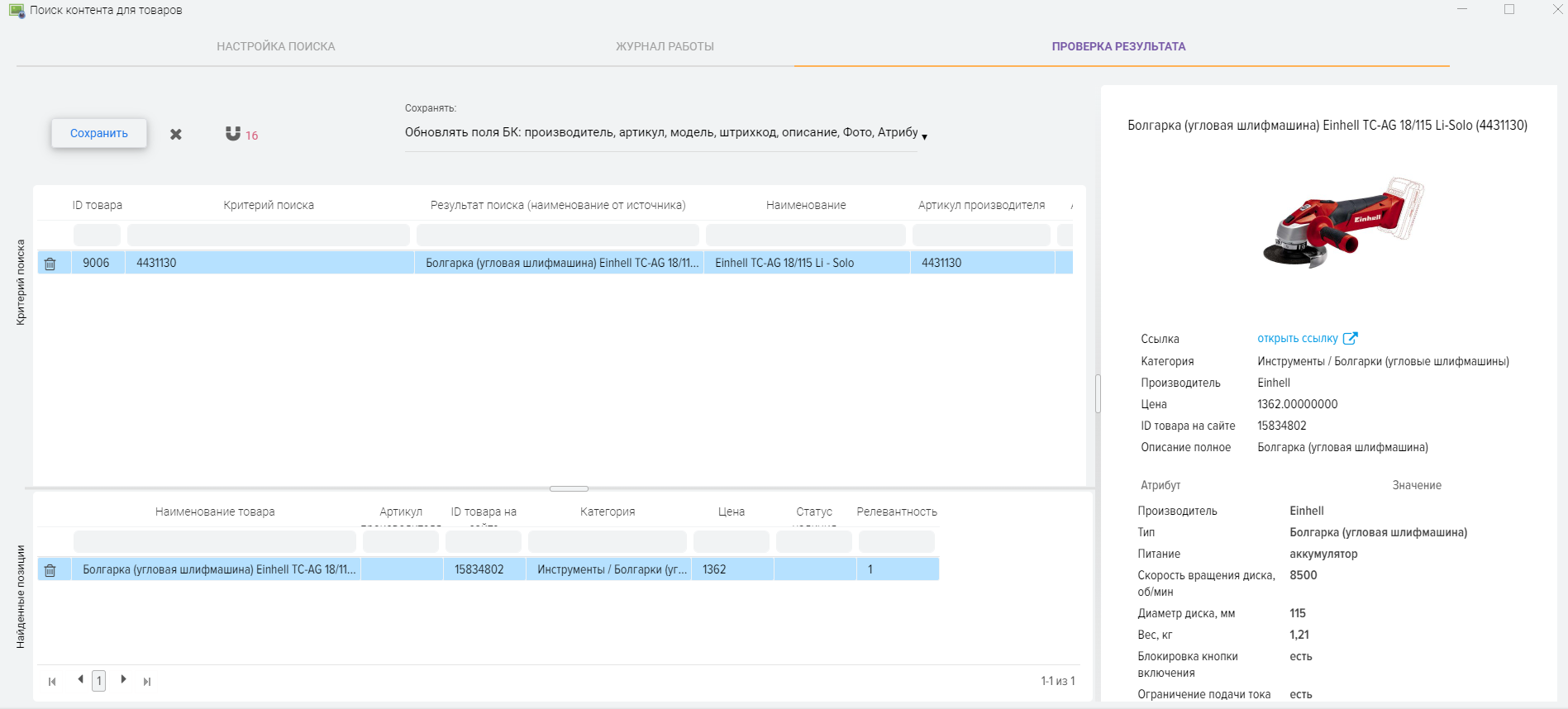Open the Сохранять fields dropdown
The image size is (1568, 709).
(x=665, y=133)
